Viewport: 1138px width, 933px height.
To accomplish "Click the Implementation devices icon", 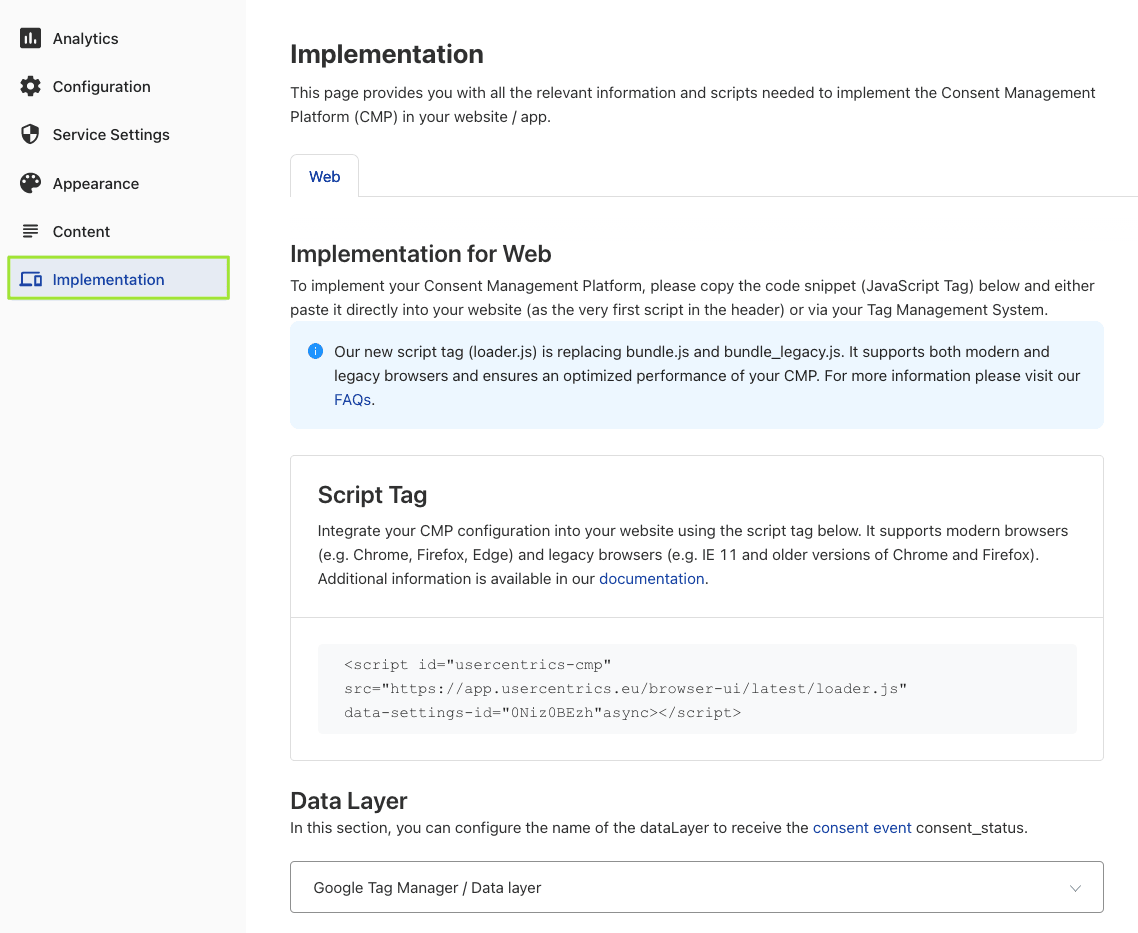I will click(x=30, y=280).
